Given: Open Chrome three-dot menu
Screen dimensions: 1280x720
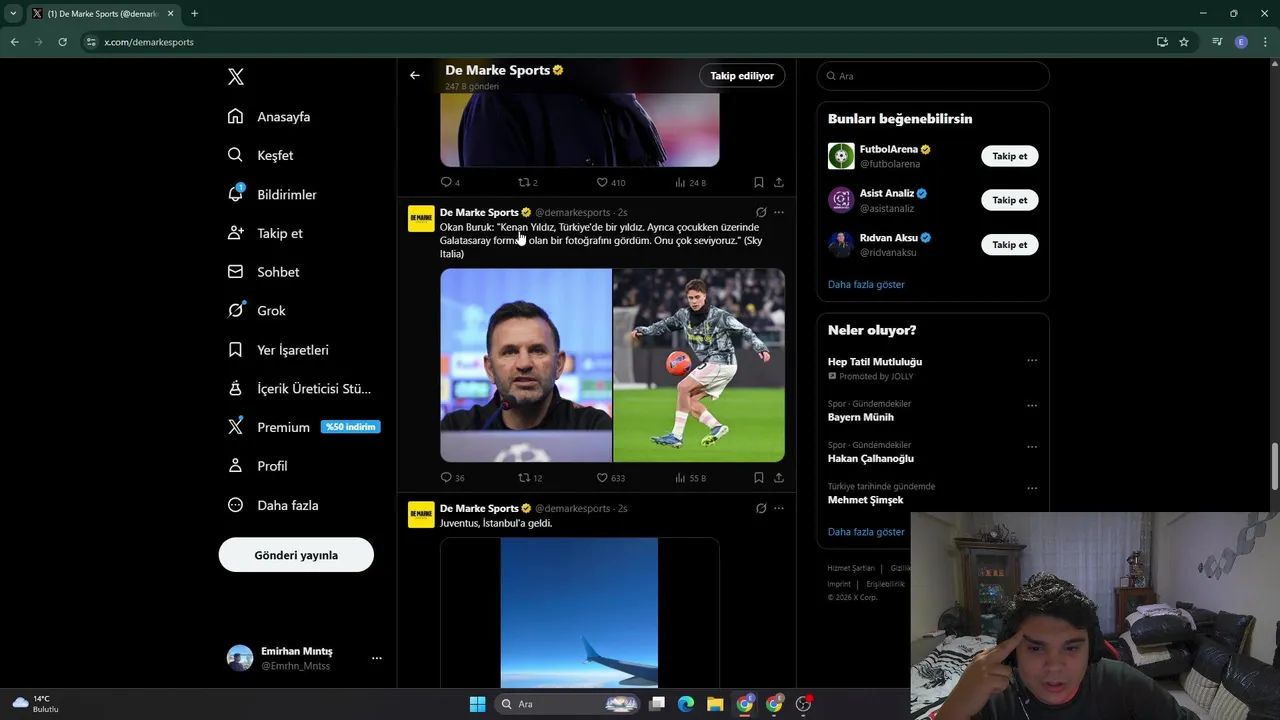Looking at the screenshot, I should click(1266, 42).
